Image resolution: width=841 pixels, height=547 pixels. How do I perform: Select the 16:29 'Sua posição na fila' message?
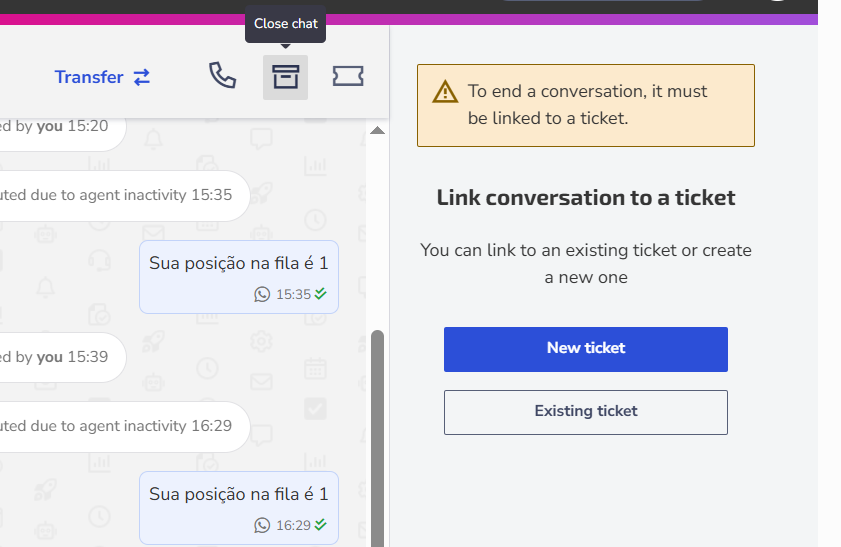coord(239,508)
